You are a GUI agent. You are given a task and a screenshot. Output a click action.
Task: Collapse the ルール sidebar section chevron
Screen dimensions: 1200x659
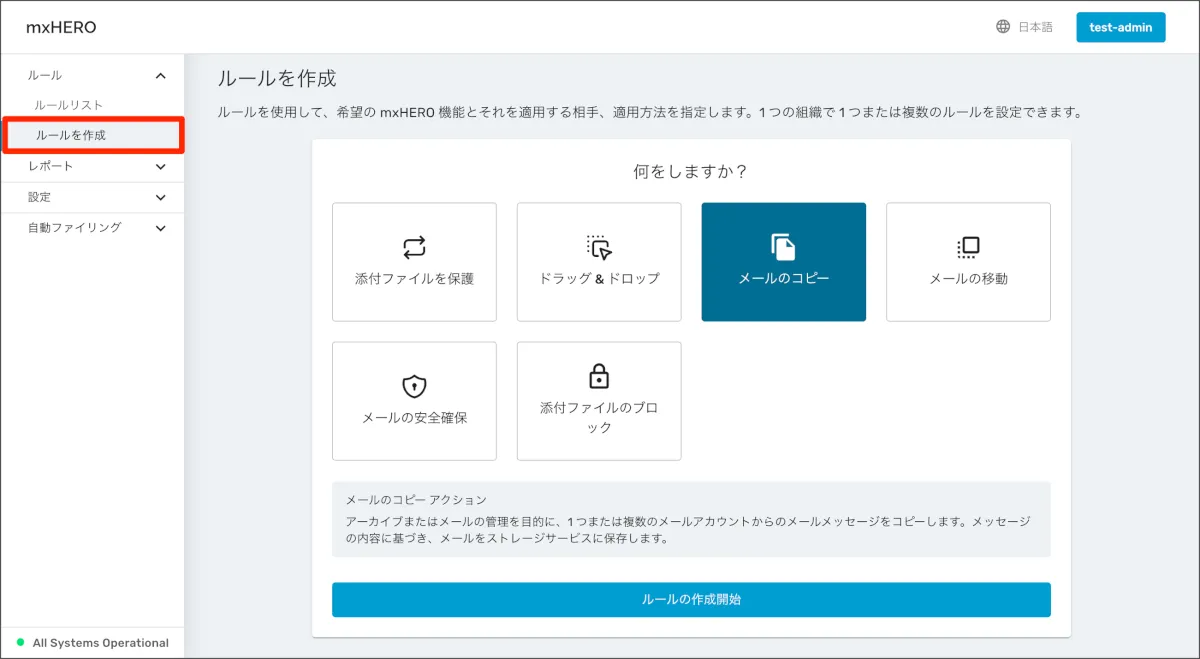click(161, 76)
